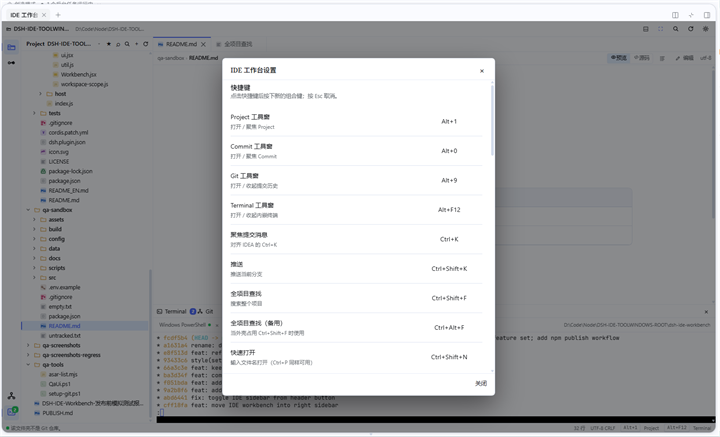This screenshot has height=437, width=720.
Task: Click the locate file icon in Project header
Action: [118, 44]
